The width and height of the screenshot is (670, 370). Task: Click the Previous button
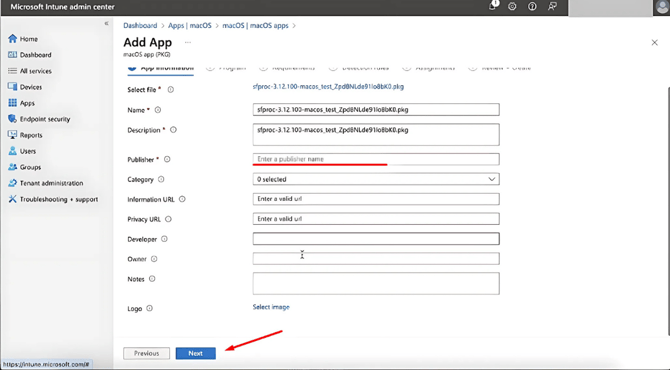point(147,353)
